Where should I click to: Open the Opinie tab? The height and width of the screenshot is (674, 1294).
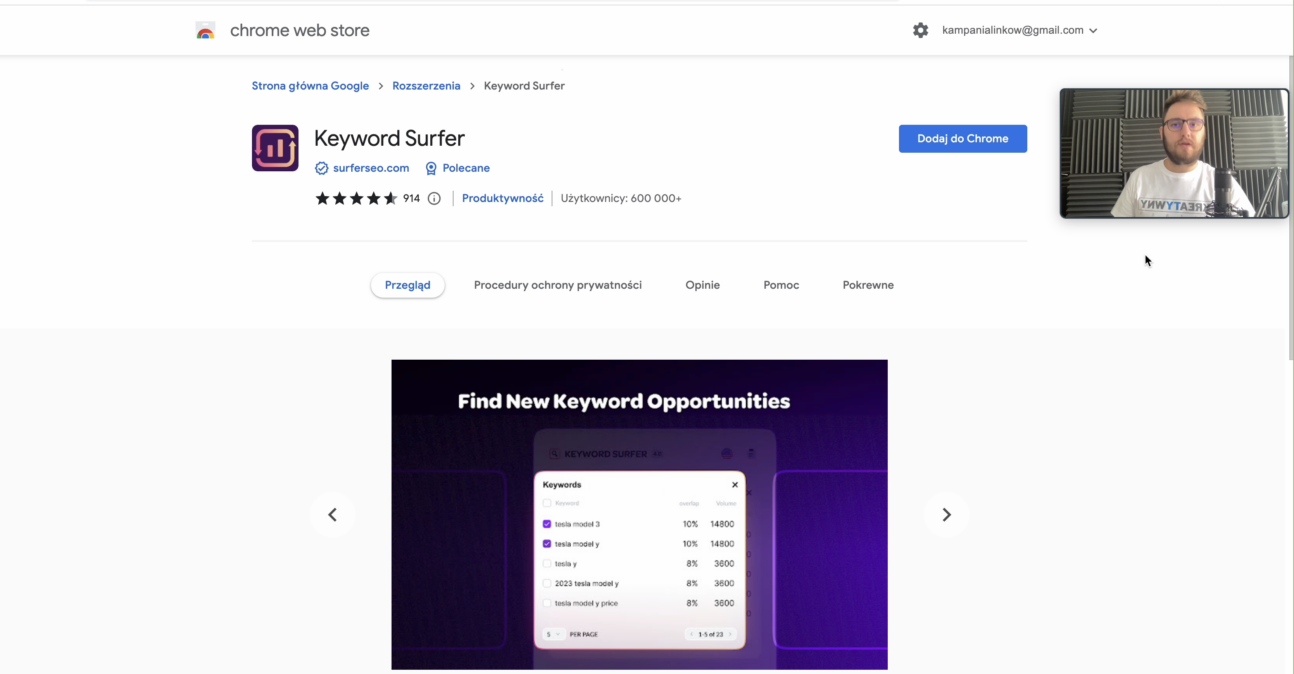[x=702, y=285]
